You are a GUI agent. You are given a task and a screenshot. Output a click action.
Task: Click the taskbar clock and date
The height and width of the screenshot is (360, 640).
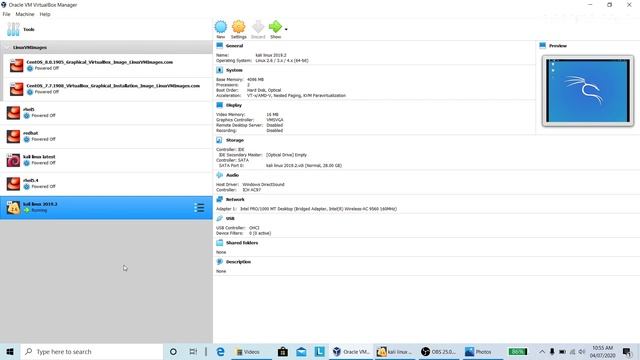pos(602,351)
